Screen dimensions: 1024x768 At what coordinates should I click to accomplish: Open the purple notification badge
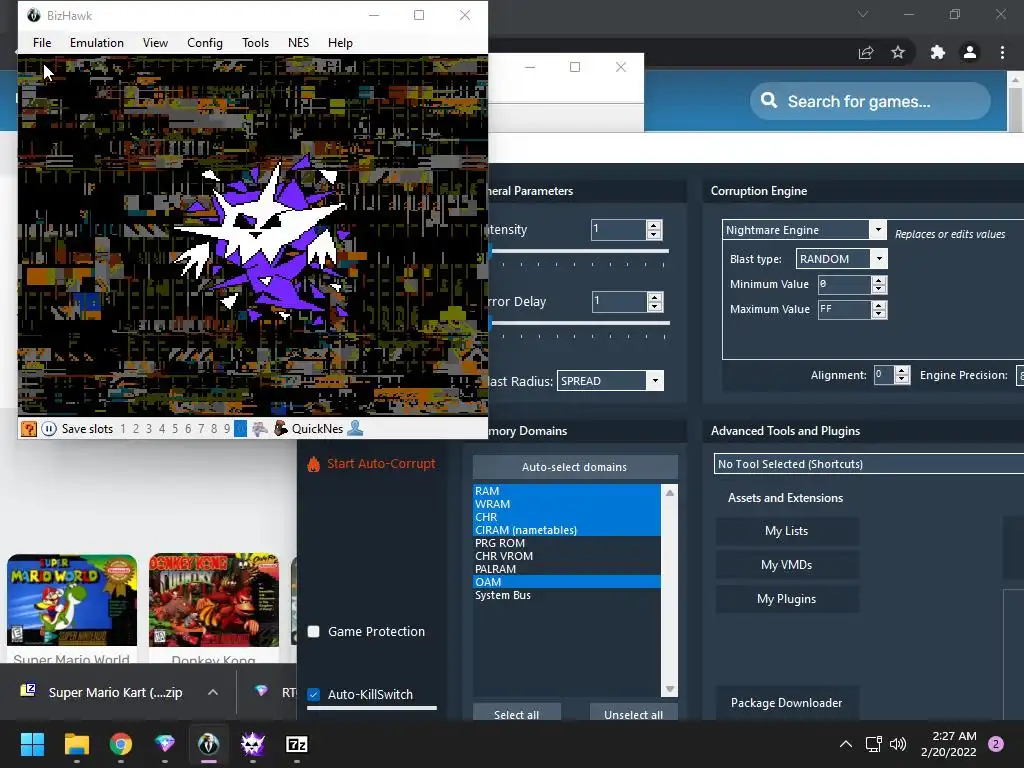coord(996,744)
